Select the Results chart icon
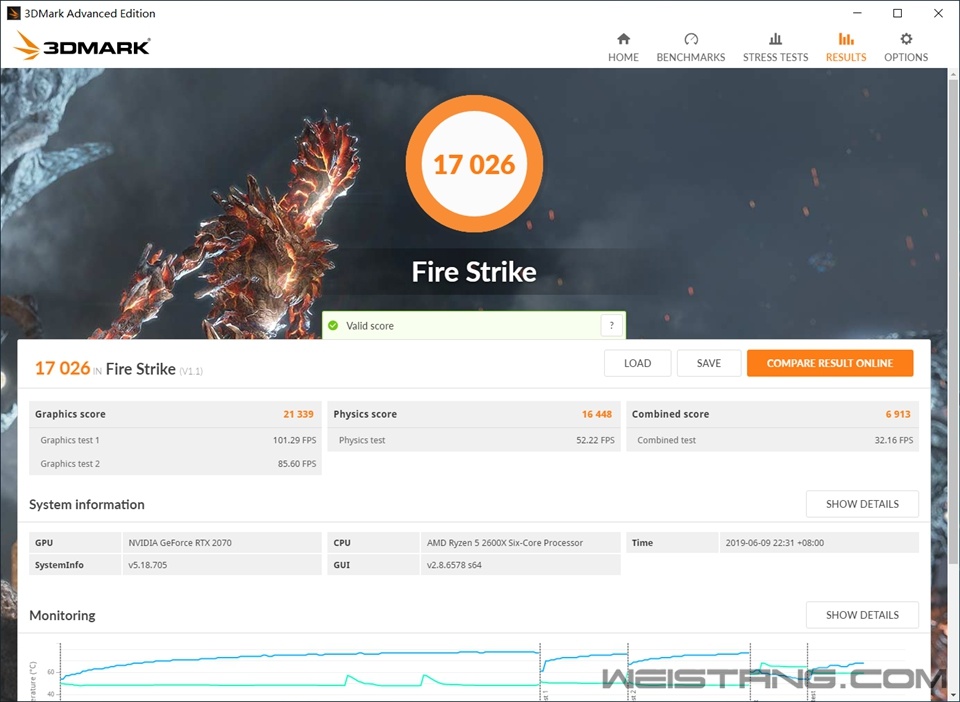Viewport: 960px width, 702px height. coord(846,40)
